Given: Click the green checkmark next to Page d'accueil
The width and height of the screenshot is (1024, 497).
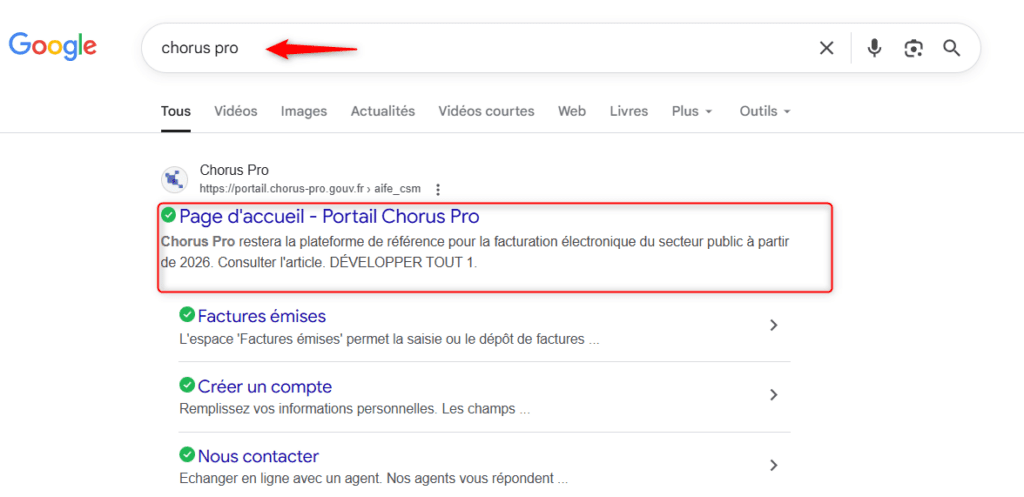Looking at the screenshot, I should click(x=168, y=214).
